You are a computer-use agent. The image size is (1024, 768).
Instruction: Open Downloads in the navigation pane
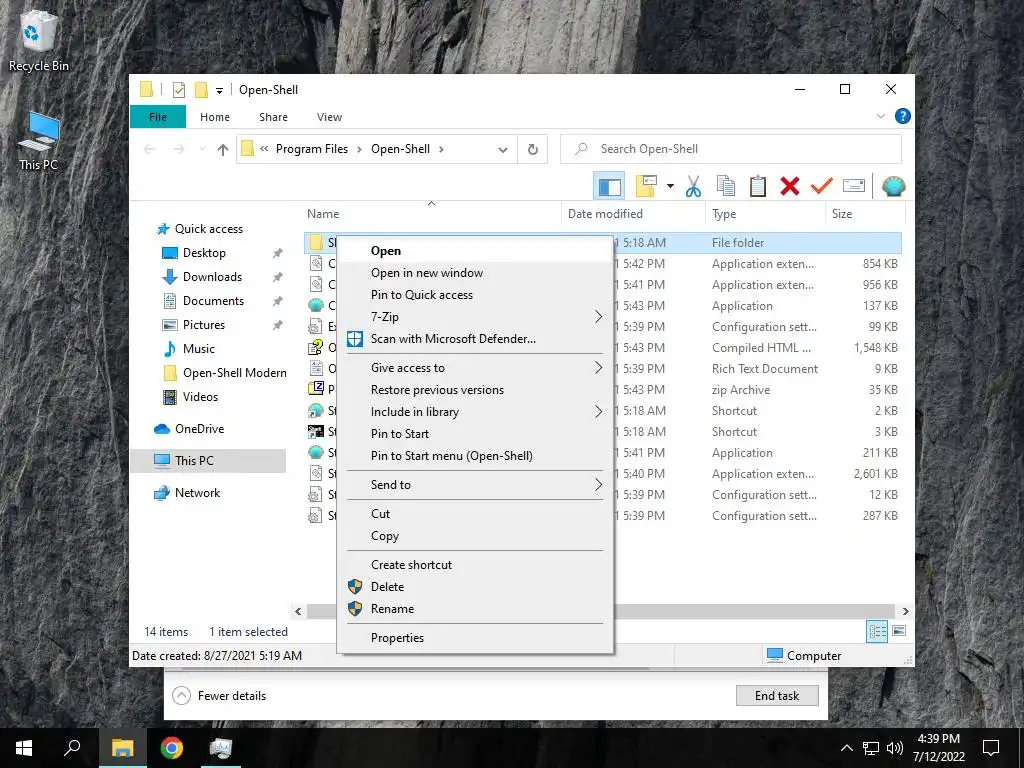212,277
